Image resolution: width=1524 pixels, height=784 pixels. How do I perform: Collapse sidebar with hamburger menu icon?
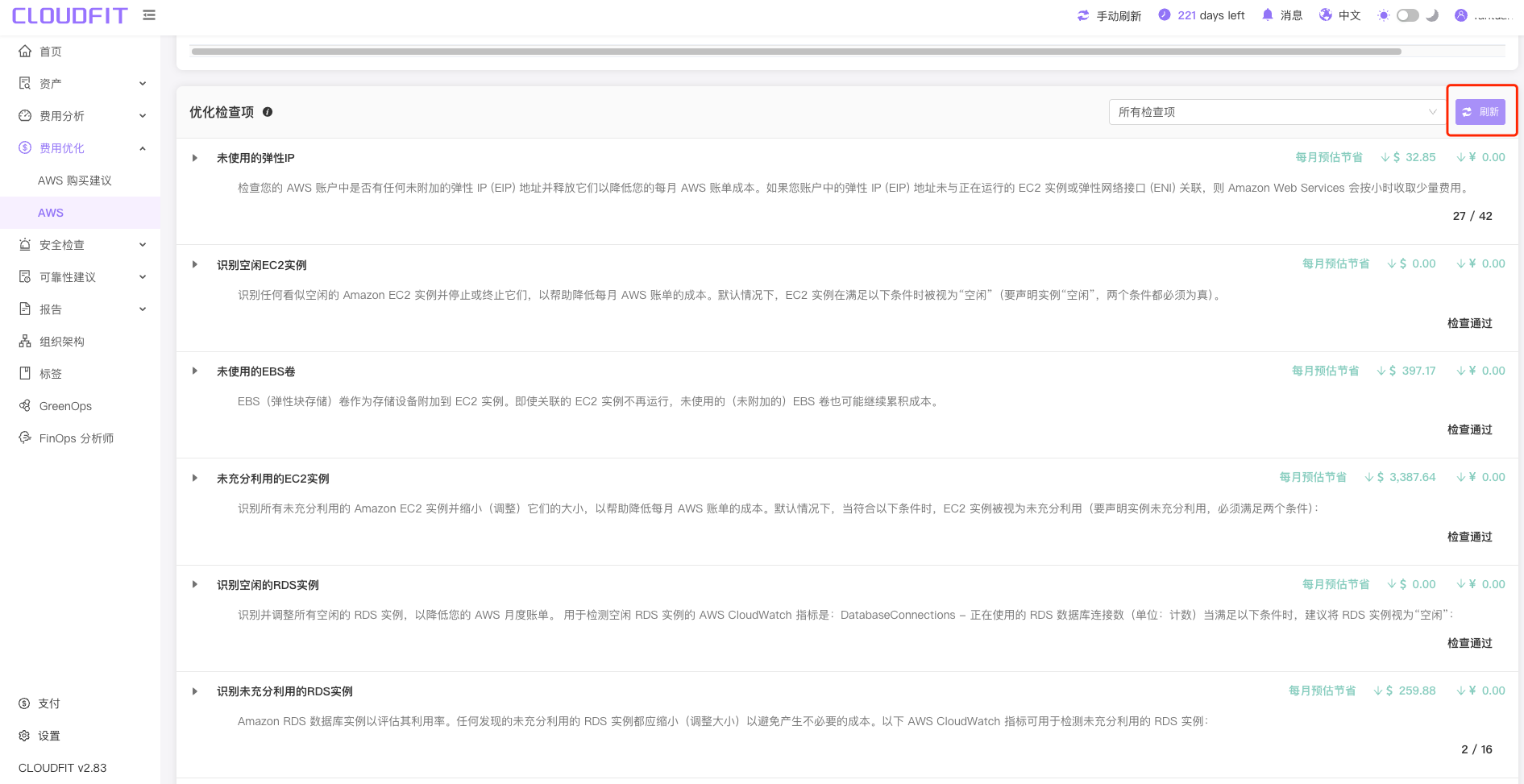pos(149,15)
